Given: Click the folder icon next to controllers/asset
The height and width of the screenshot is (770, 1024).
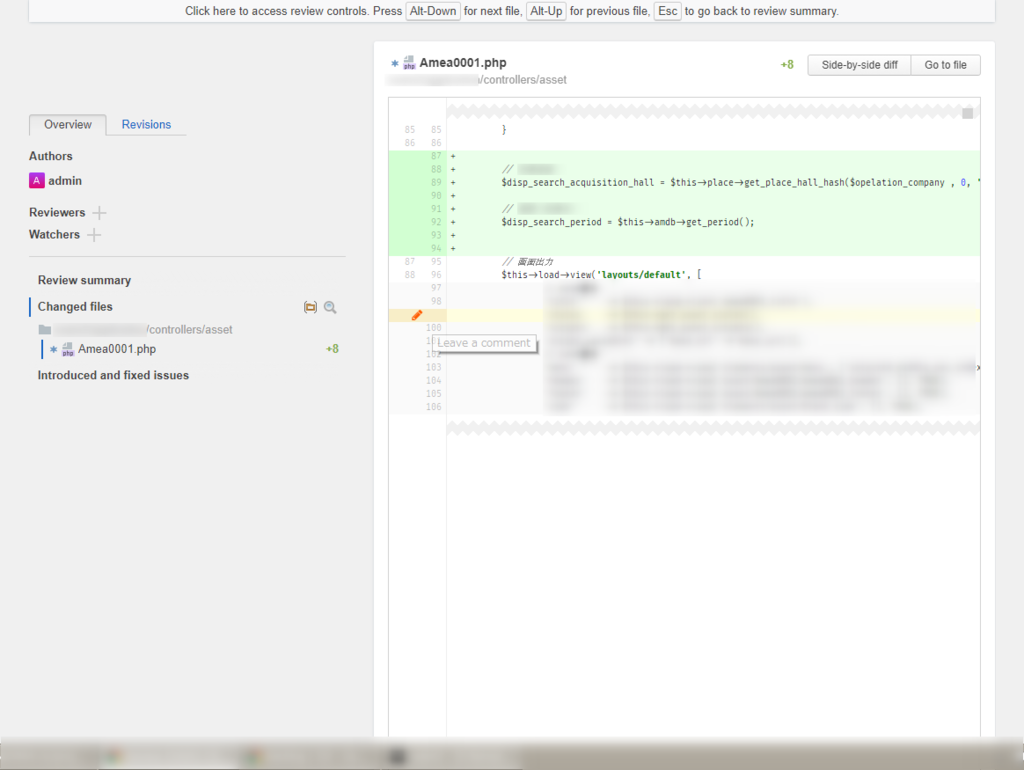Looking at the screenshot, I should (44, 330).
